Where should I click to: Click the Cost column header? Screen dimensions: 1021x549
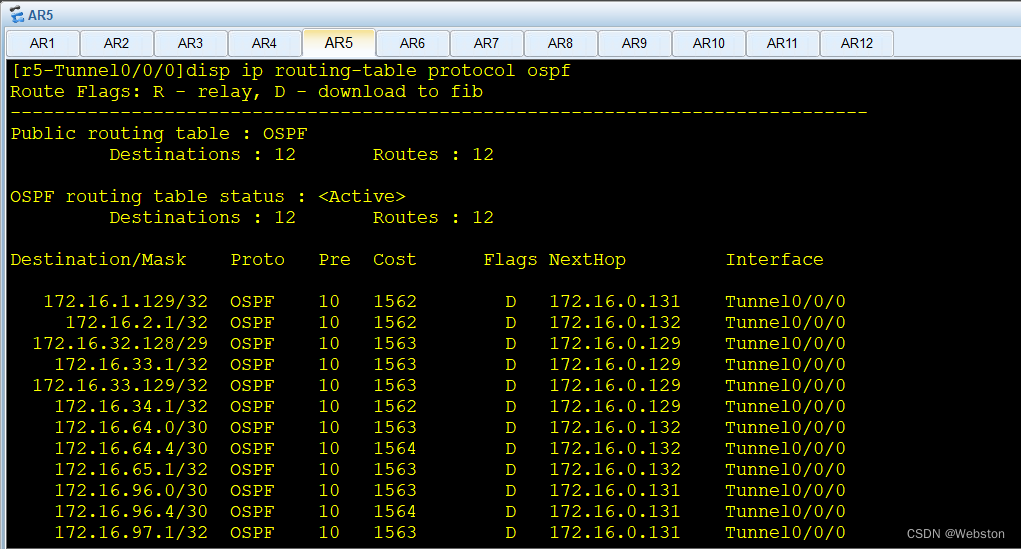click(x=395, y=260)
